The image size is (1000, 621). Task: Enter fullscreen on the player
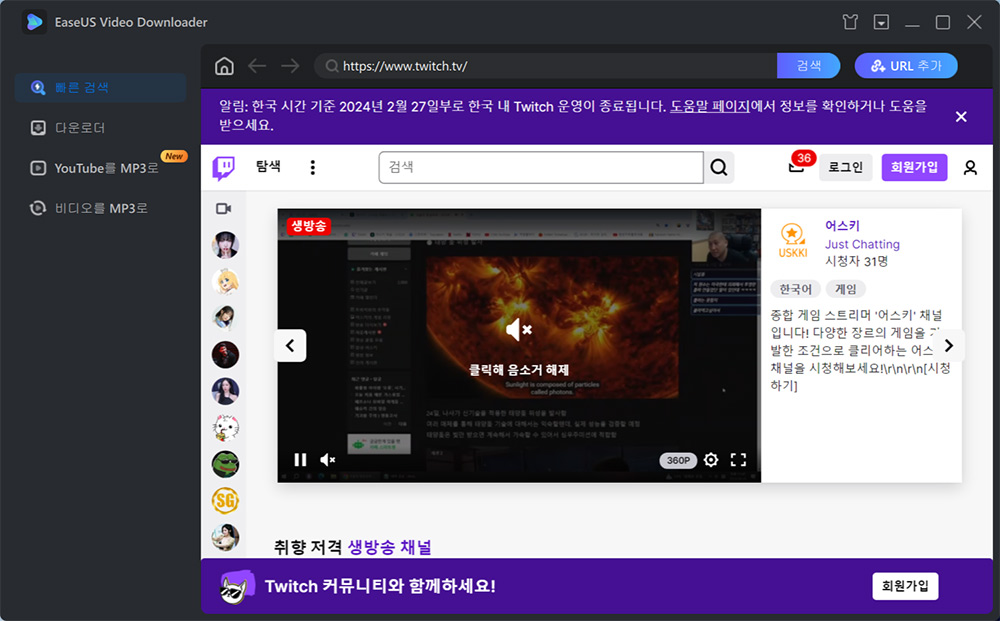739,460
